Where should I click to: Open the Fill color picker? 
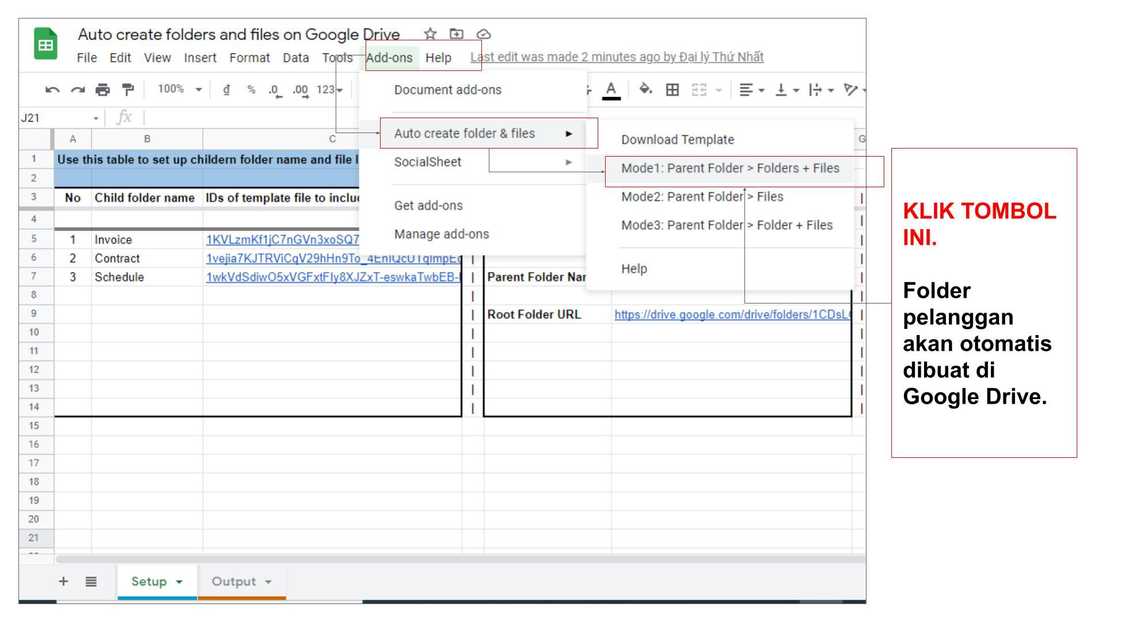coord(645,90)
